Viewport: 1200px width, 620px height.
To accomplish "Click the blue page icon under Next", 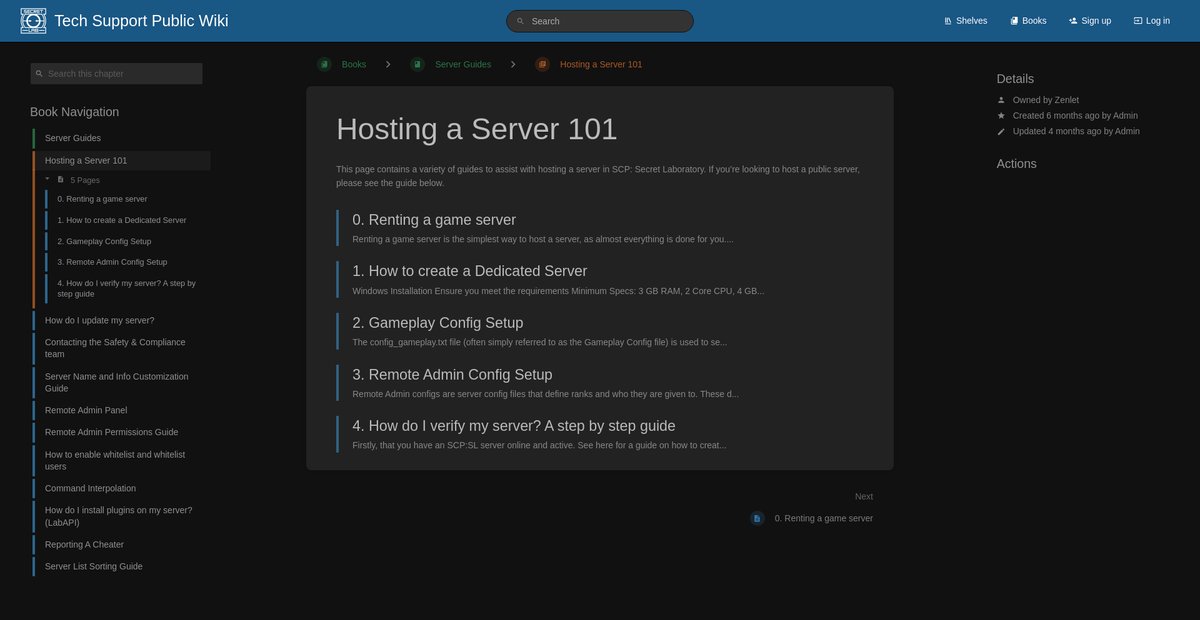I will (x=757, y=518).
